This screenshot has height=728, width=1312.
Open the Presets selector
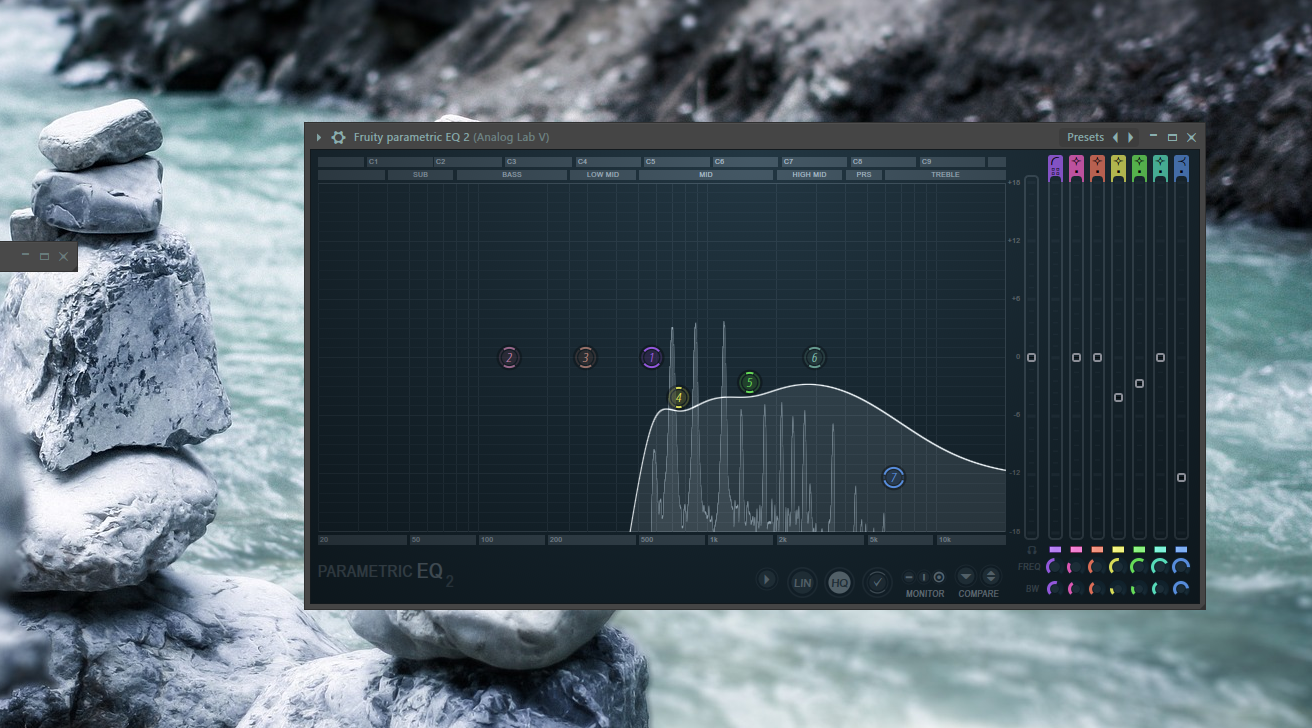1085,137
